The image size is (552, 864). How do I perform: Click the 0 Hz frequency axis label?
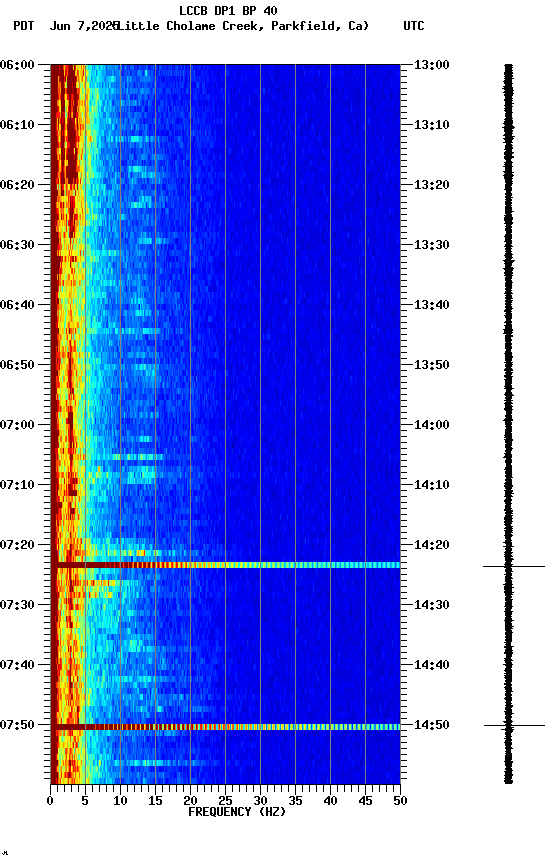(x=51, y=801)
